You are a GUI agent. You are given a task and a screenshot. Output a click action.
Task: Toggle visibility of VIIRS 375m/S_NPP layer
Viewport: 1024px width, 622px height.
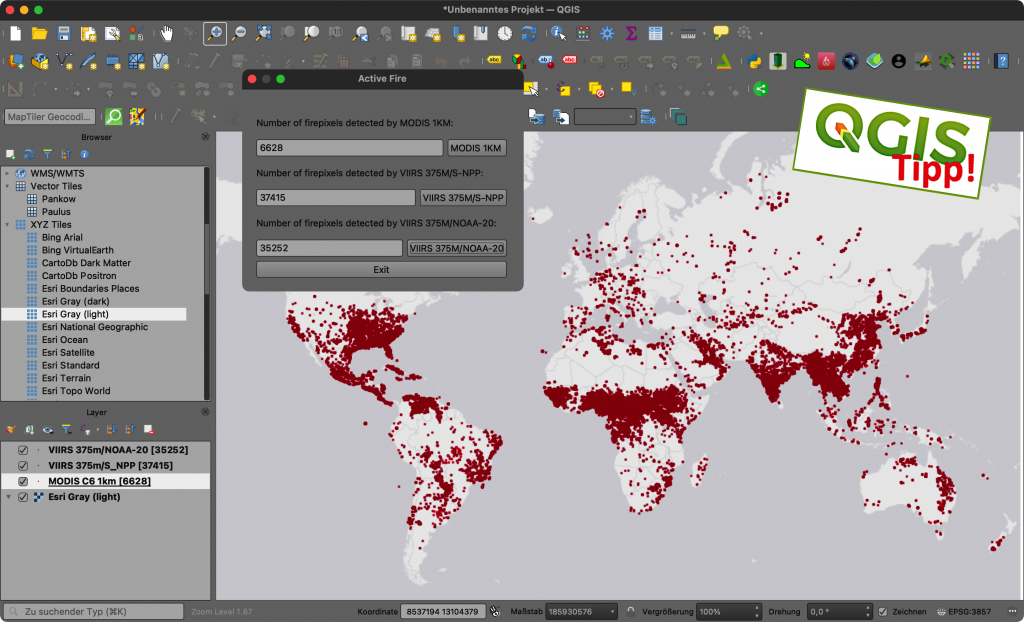[x=23, y=466]
